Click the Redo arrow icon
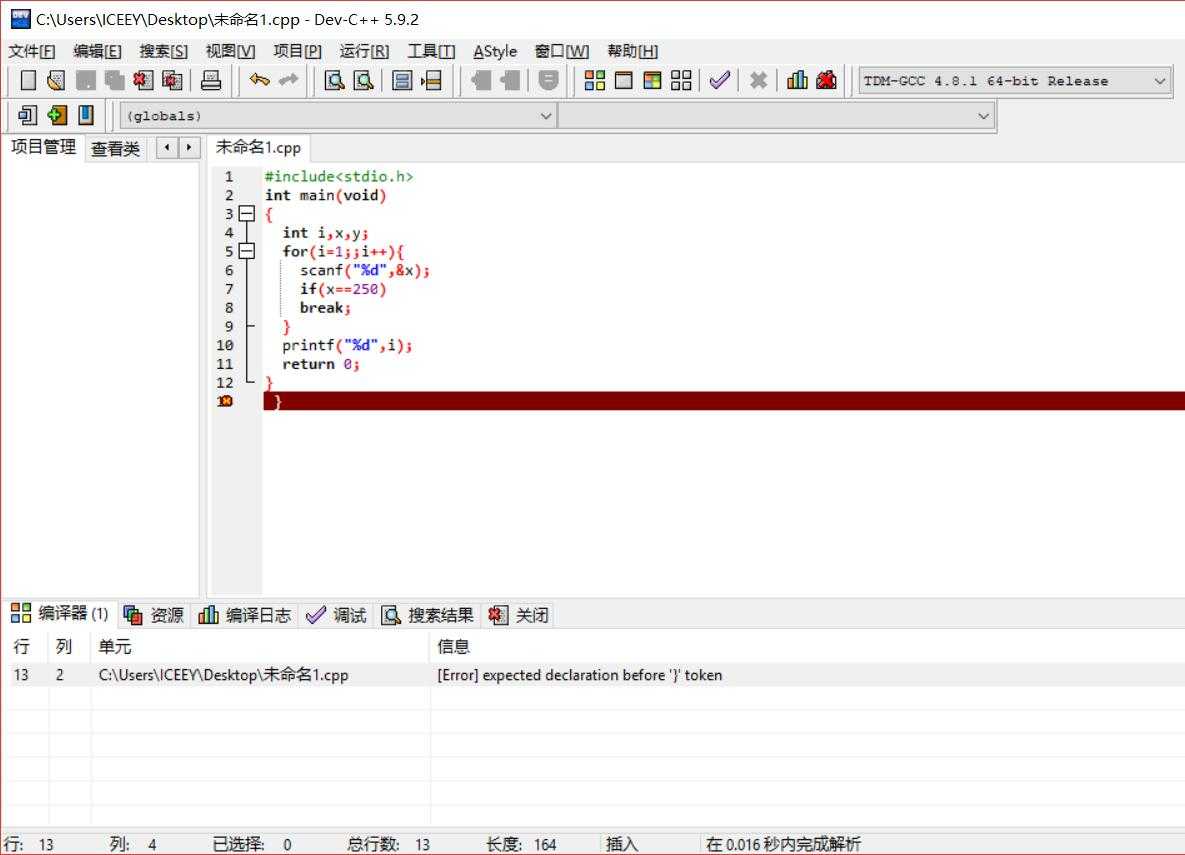This screenshot has width=1185, height=855. point(288,79)
